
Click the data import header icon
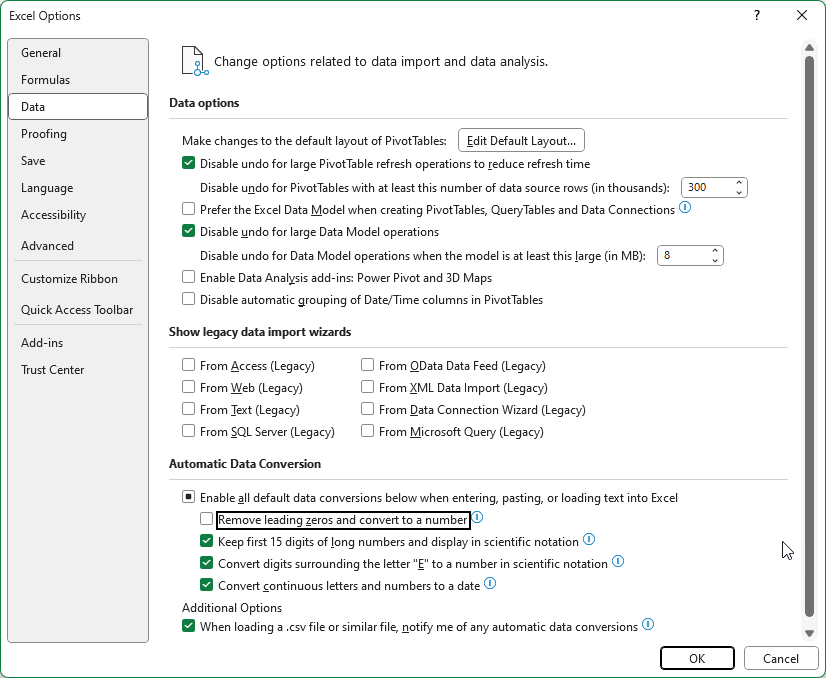[194, 61]
